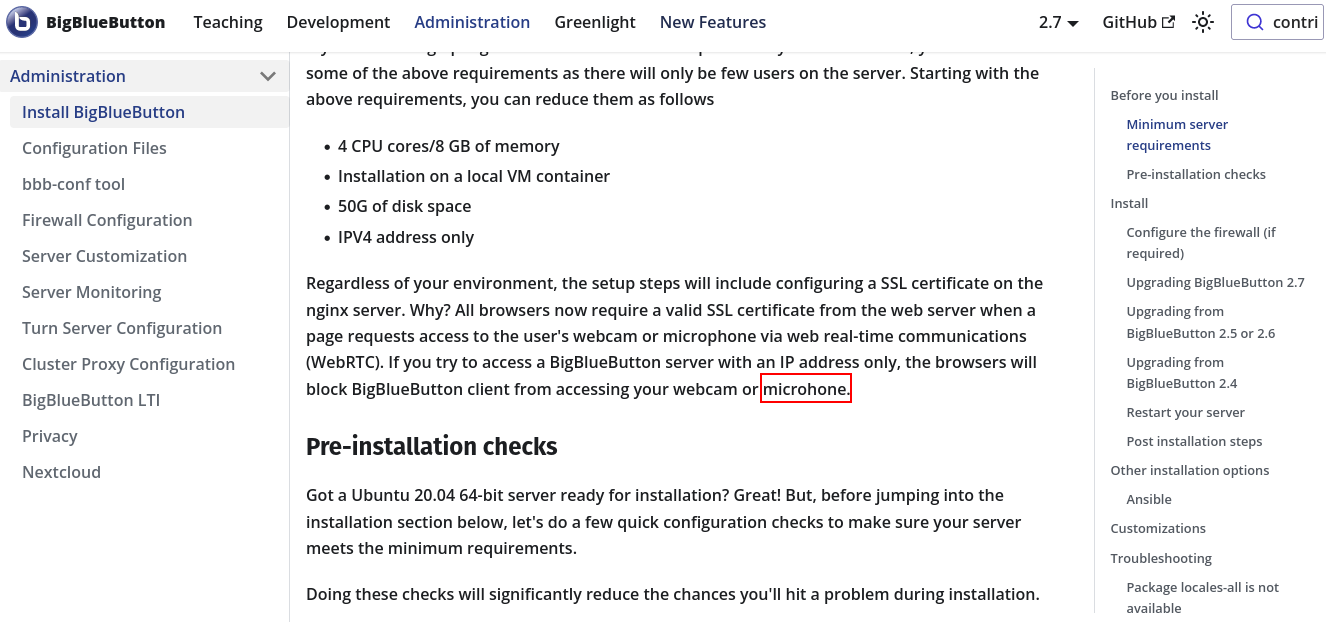Go to the Greenlight page
Viewport: 1326px width, 622px height.
tap(595, 22)
